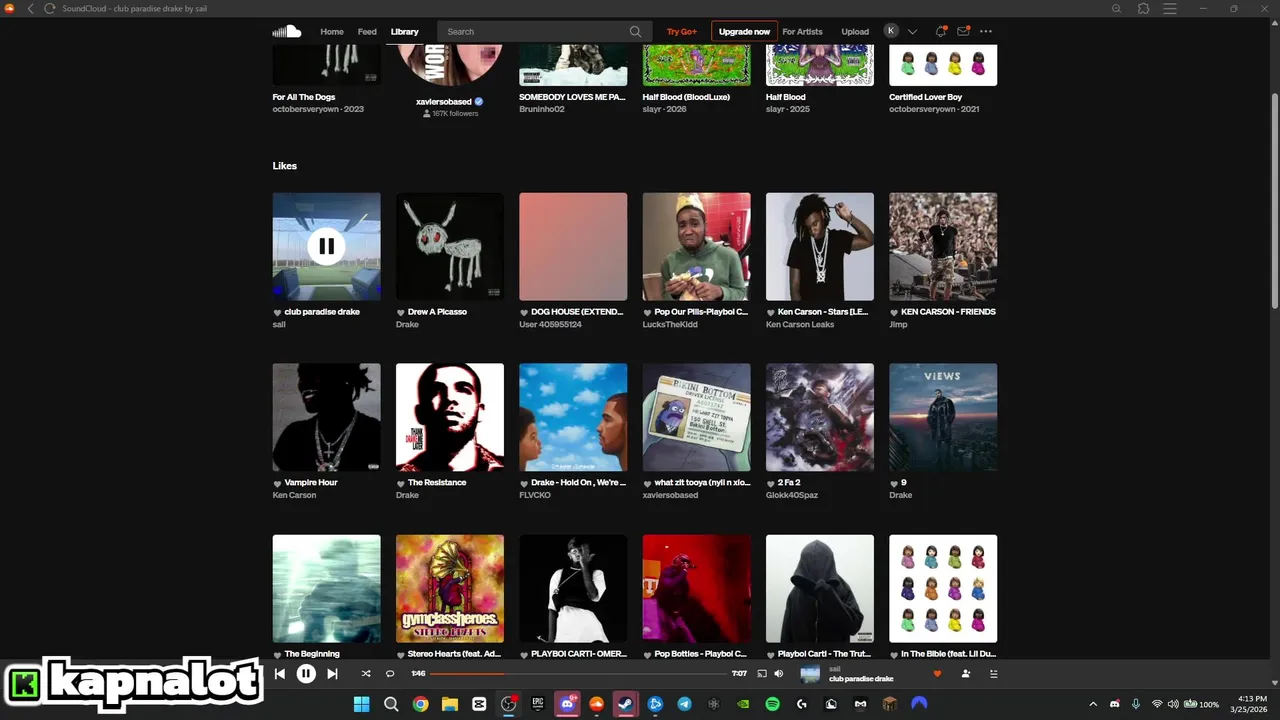Screen dimensions: 1280x720
Task: Toggle the heart beside The Resistance
Action: [400, 483]
